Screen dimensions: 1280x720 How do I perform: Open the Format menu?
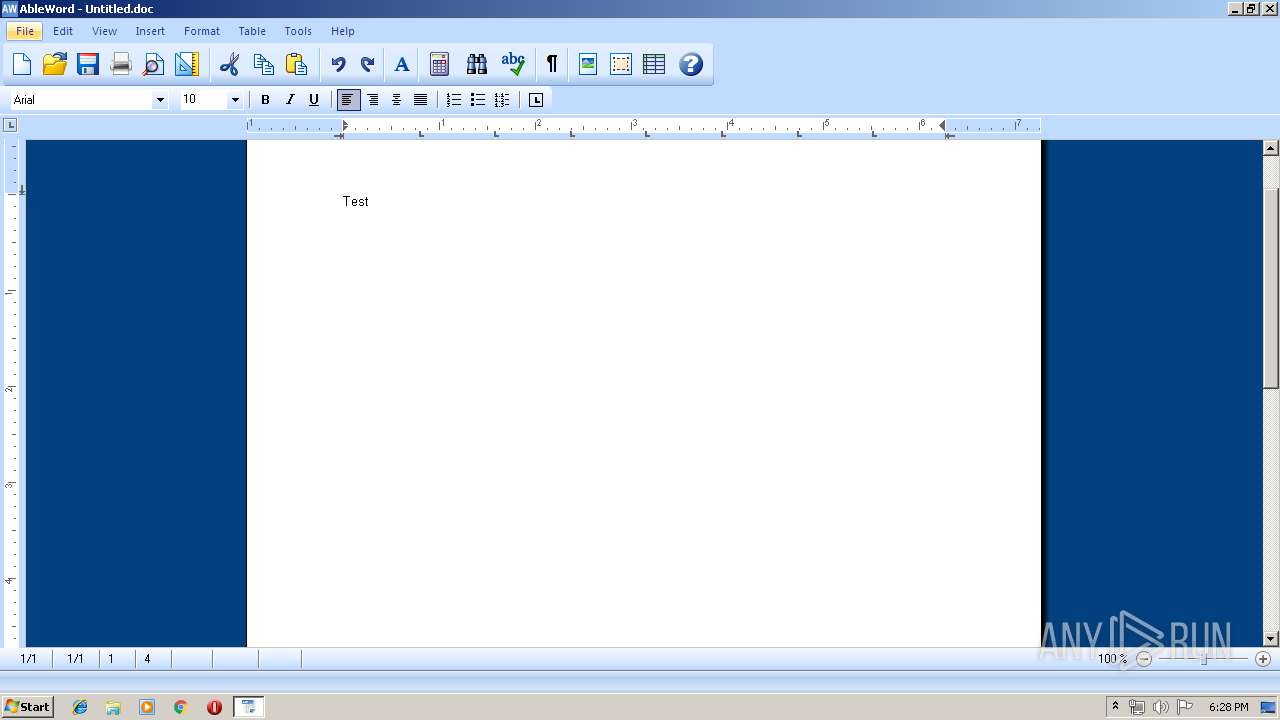[x=202, y=31]
